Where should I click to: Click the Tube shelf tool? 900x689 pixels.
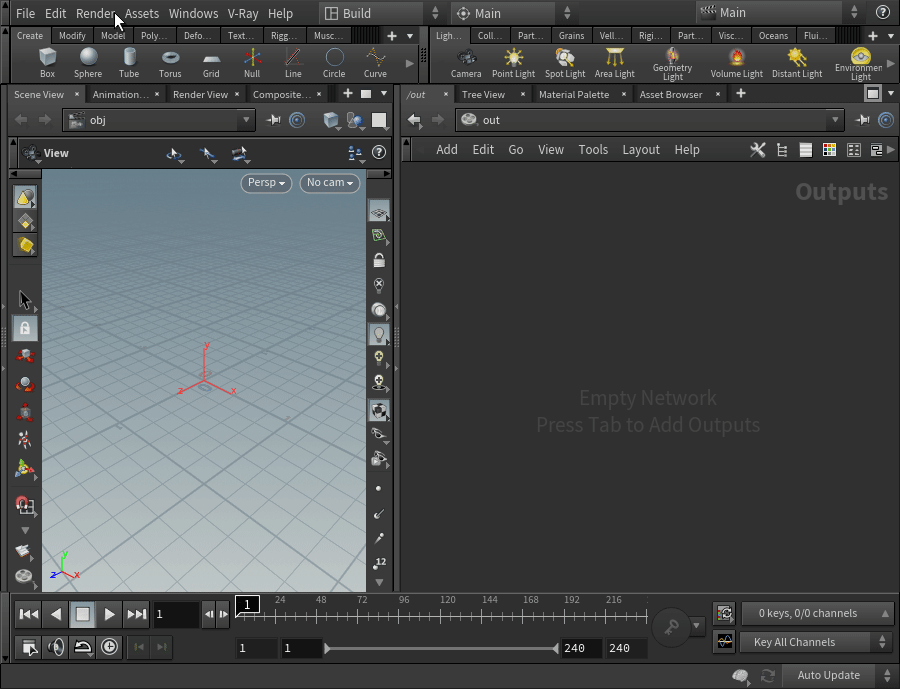tap(129, 63)
